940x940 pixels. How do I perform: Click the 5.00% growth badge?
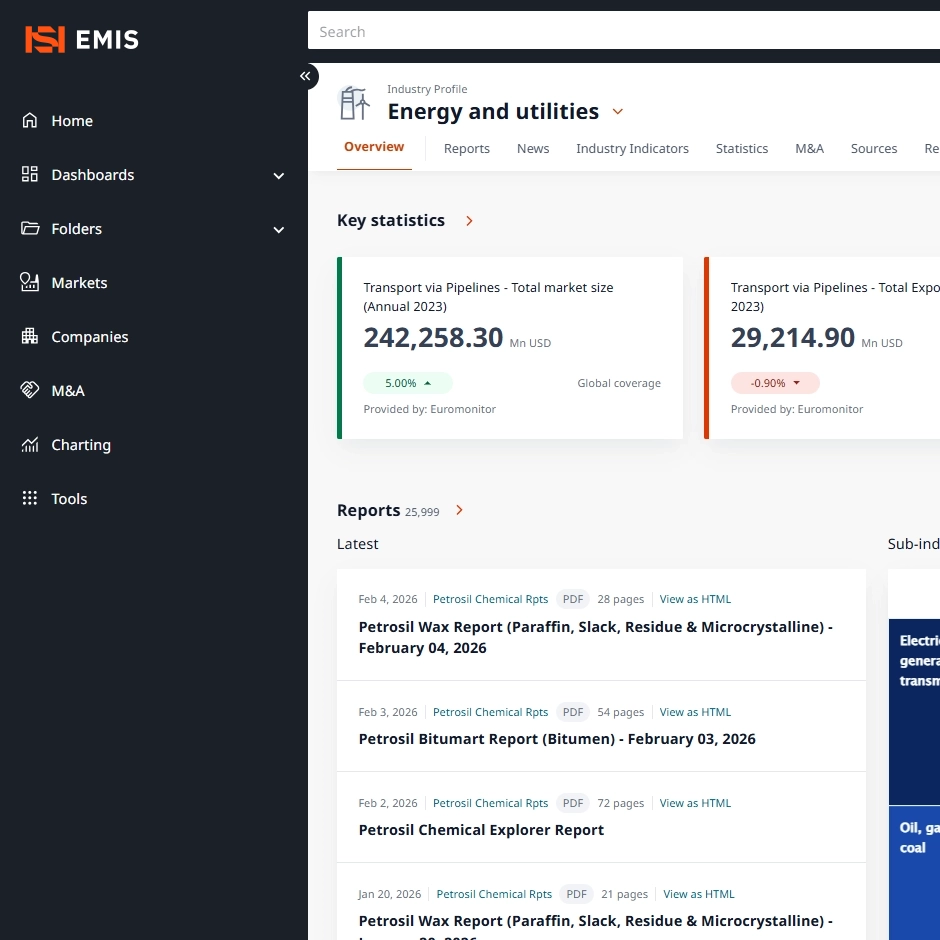click(408, 383)
